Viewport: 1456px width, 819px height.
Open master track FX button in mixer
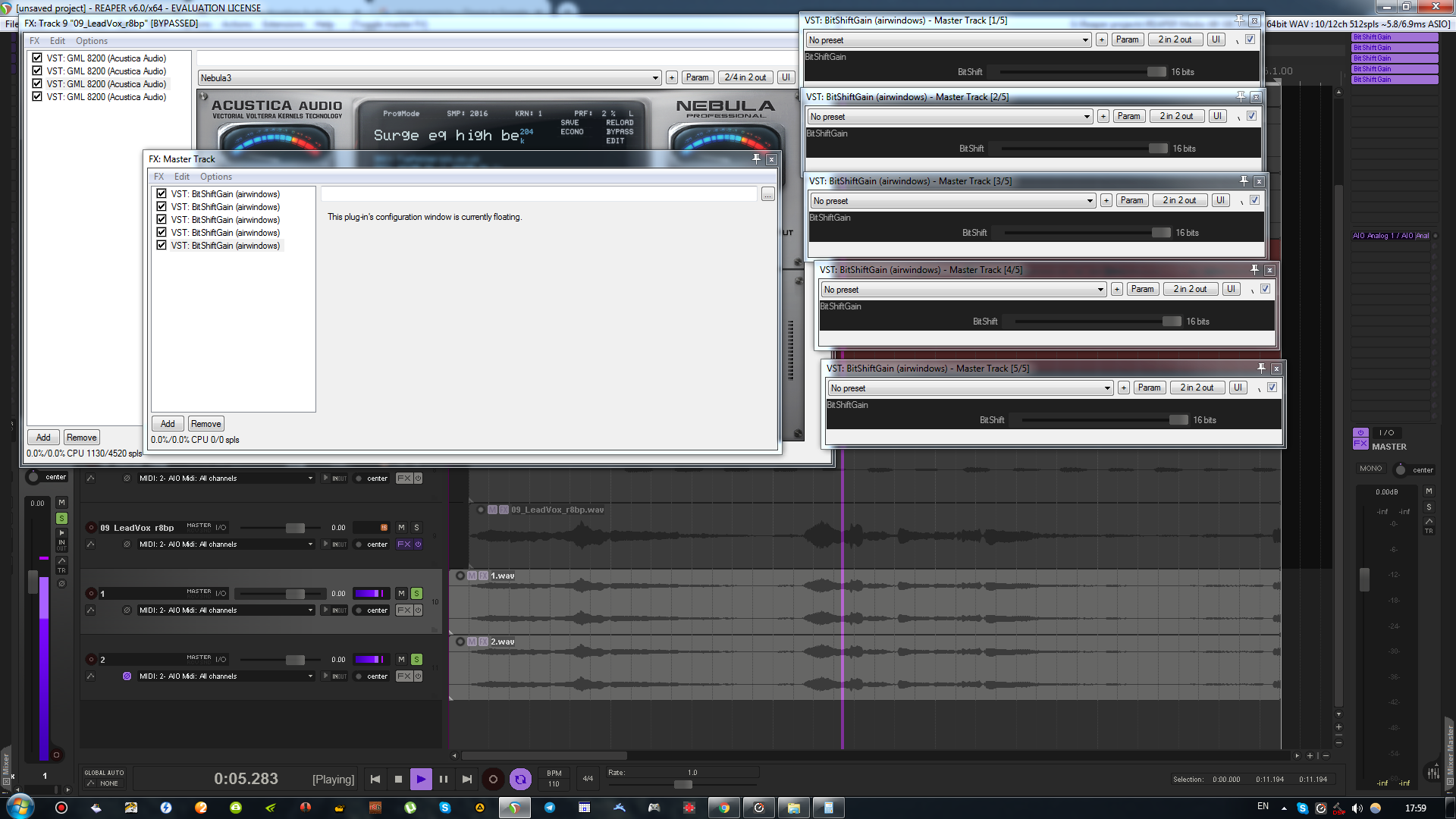click(x=1360, y=444)
